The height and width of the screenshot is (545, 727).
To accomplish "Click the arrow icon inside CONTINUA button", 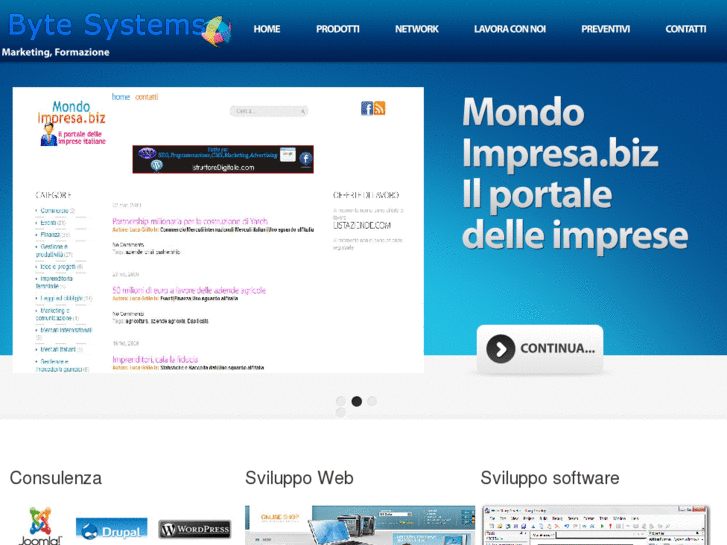I will click(x=501, y=349).
